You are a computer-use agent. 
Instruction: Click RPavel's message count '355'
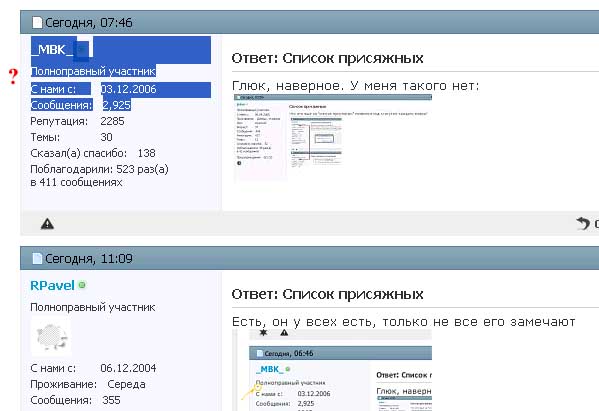[111, 400]
